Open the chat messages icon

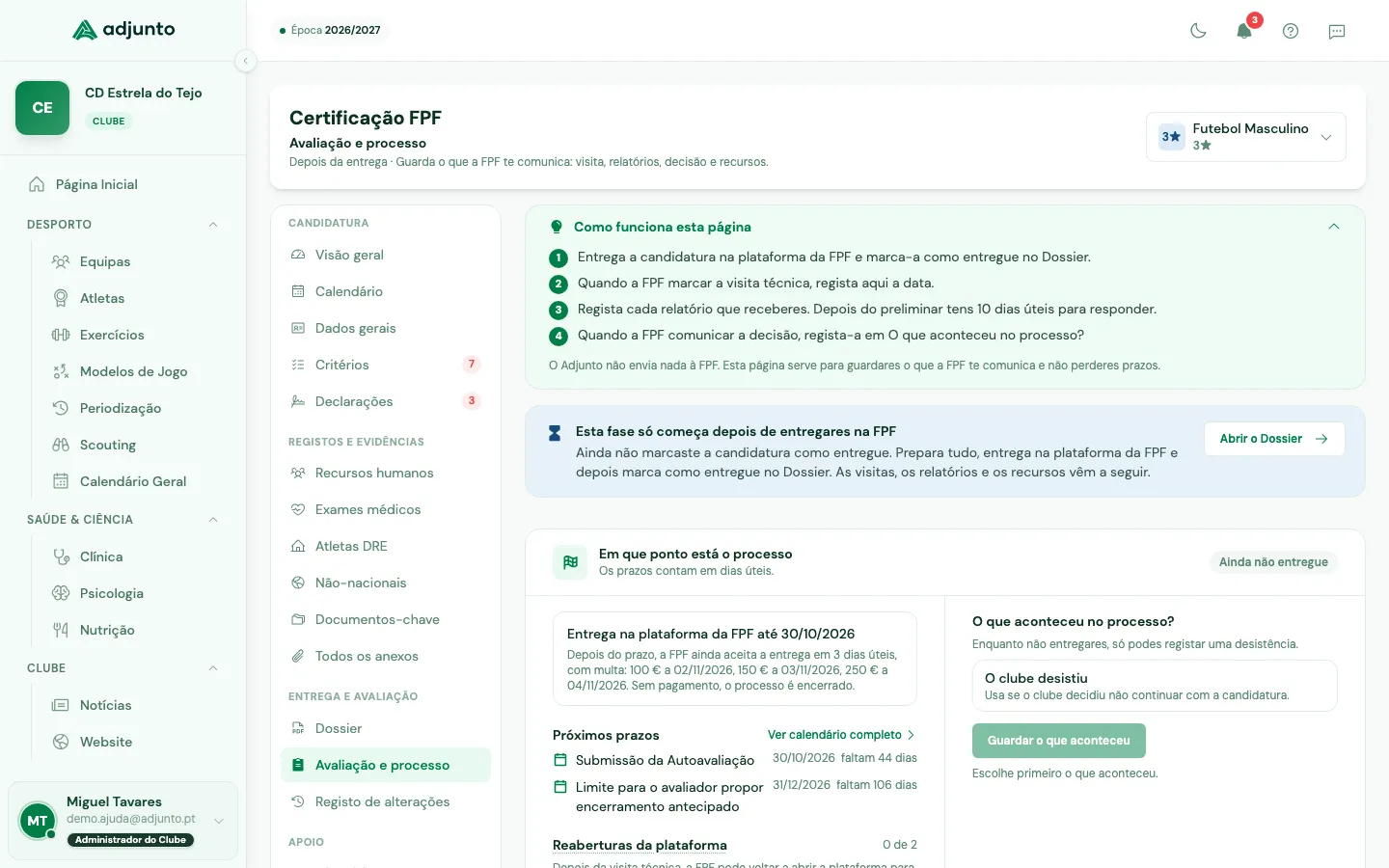1337,31
